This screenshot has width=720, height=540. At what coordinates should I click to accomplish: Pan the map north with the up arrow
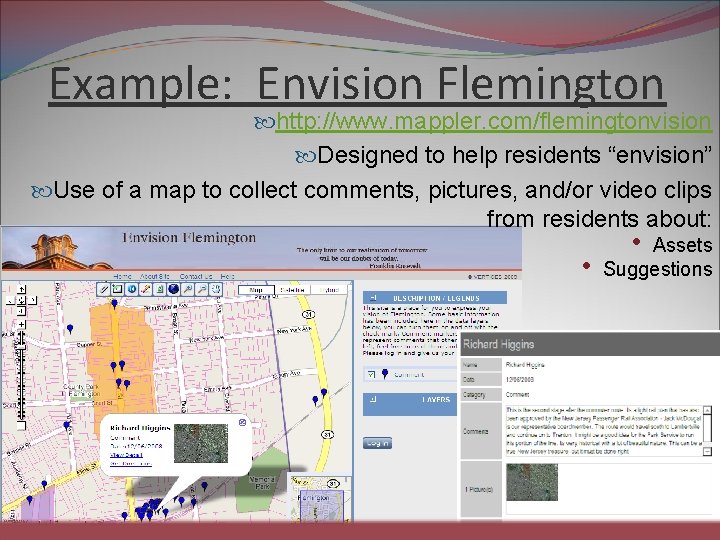point(21,289)
